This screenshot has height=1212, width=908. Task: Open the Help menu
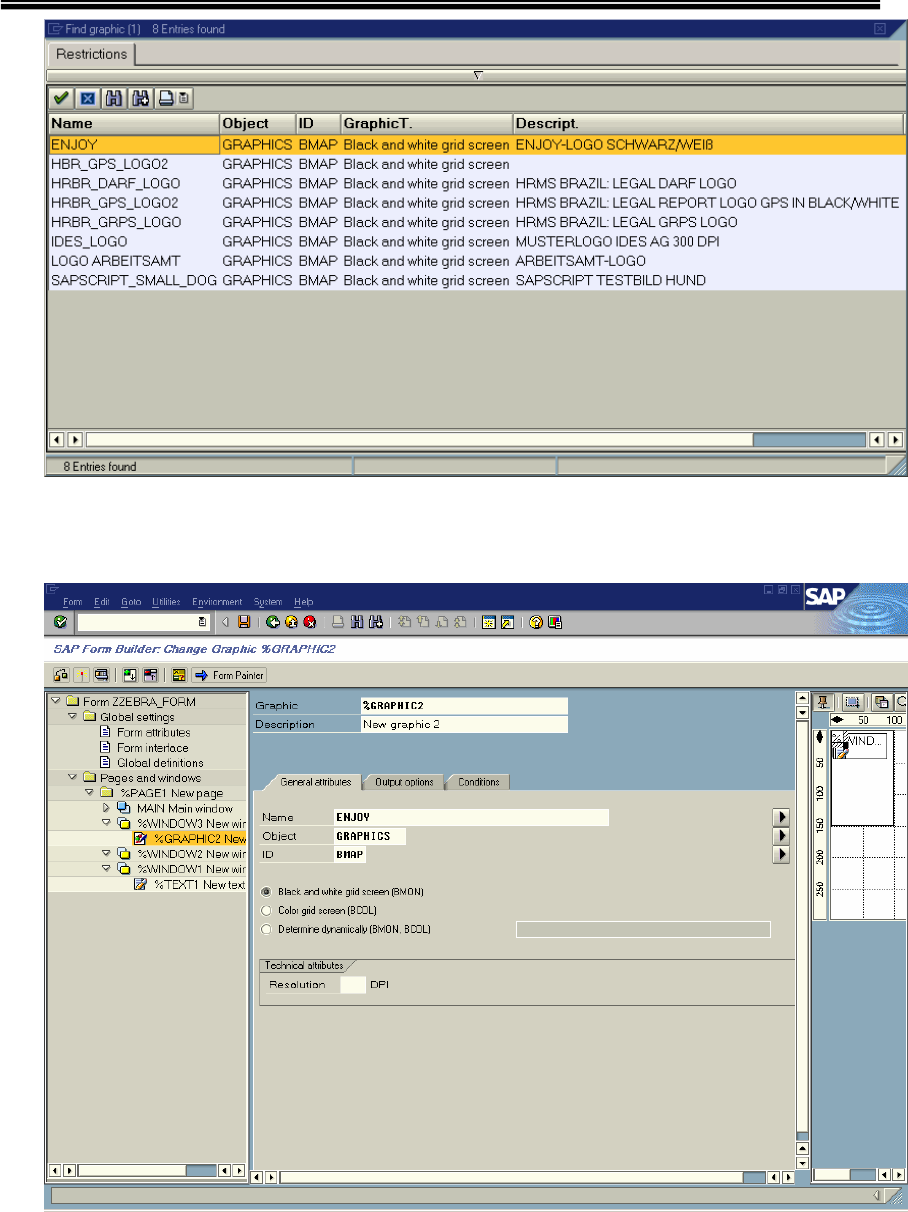pyautogui.click(x=303, y=602)
